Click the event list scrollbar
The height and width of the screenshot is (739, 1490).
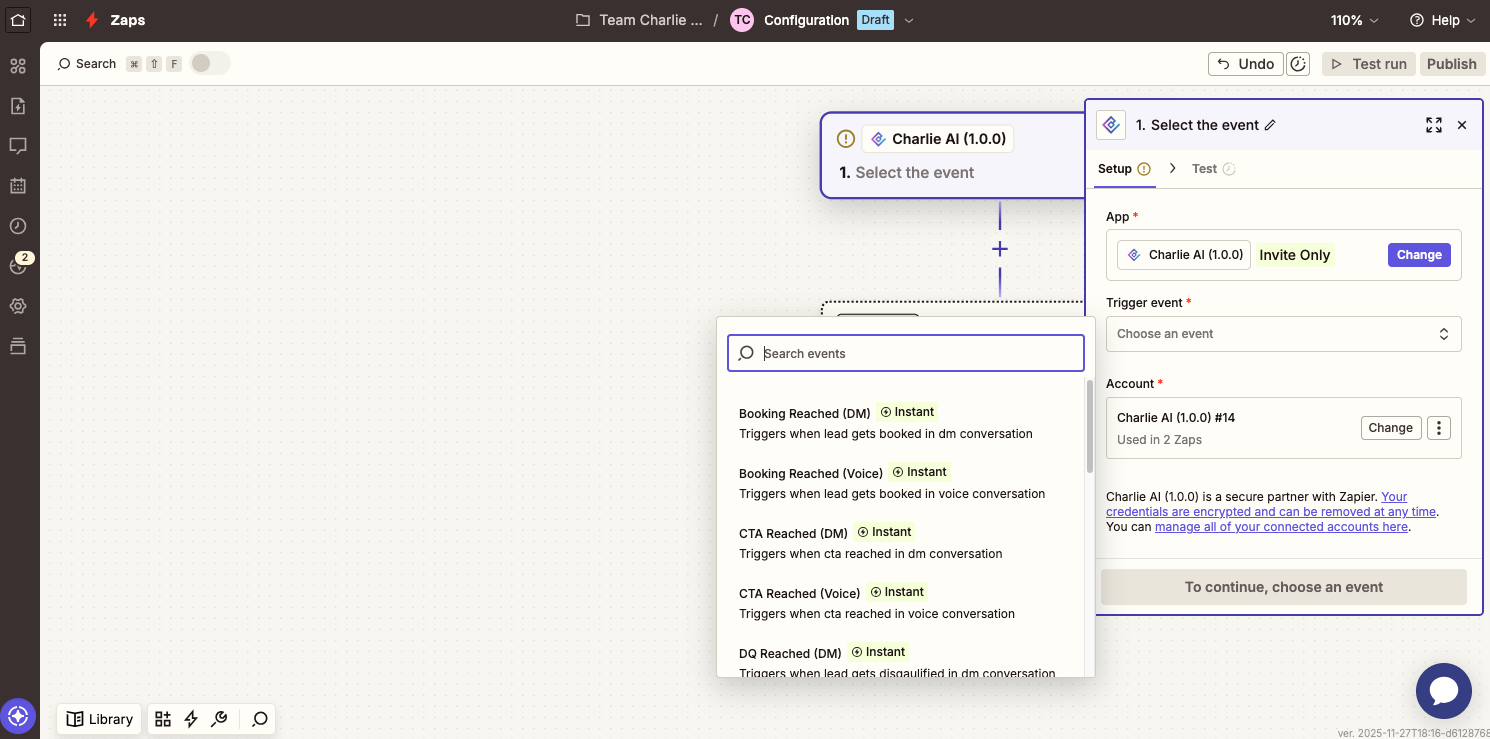tap(1090, 426)
